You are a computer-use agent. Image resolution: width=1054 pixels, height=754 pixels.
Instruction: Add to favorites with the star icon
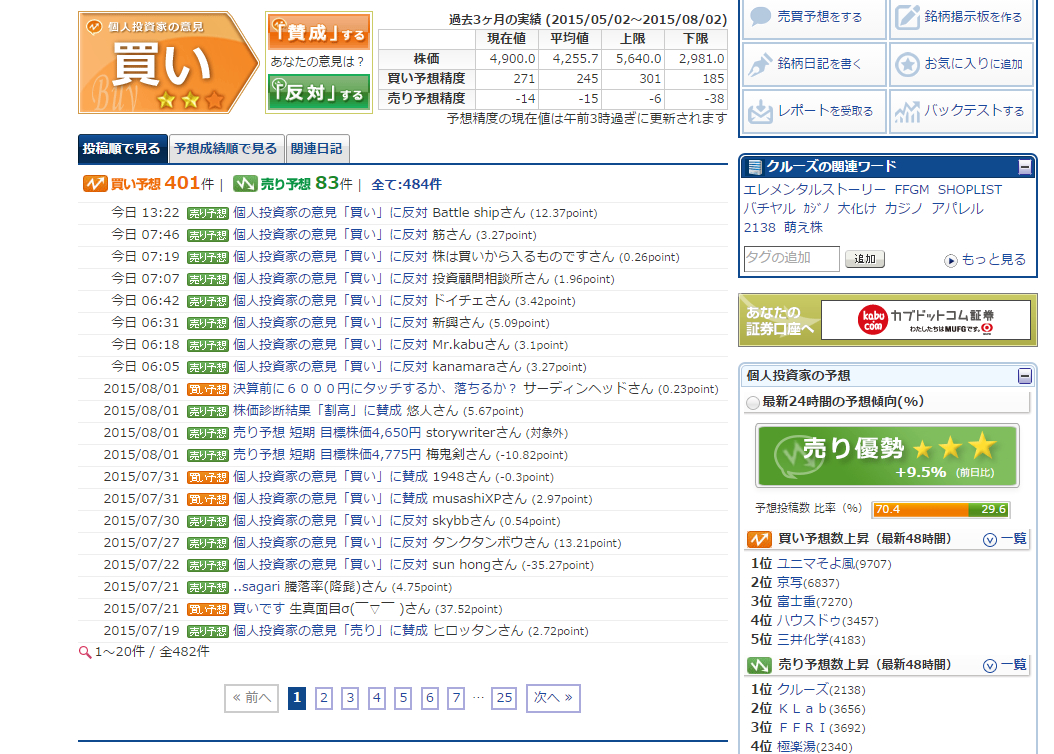[x=907, y=64]
